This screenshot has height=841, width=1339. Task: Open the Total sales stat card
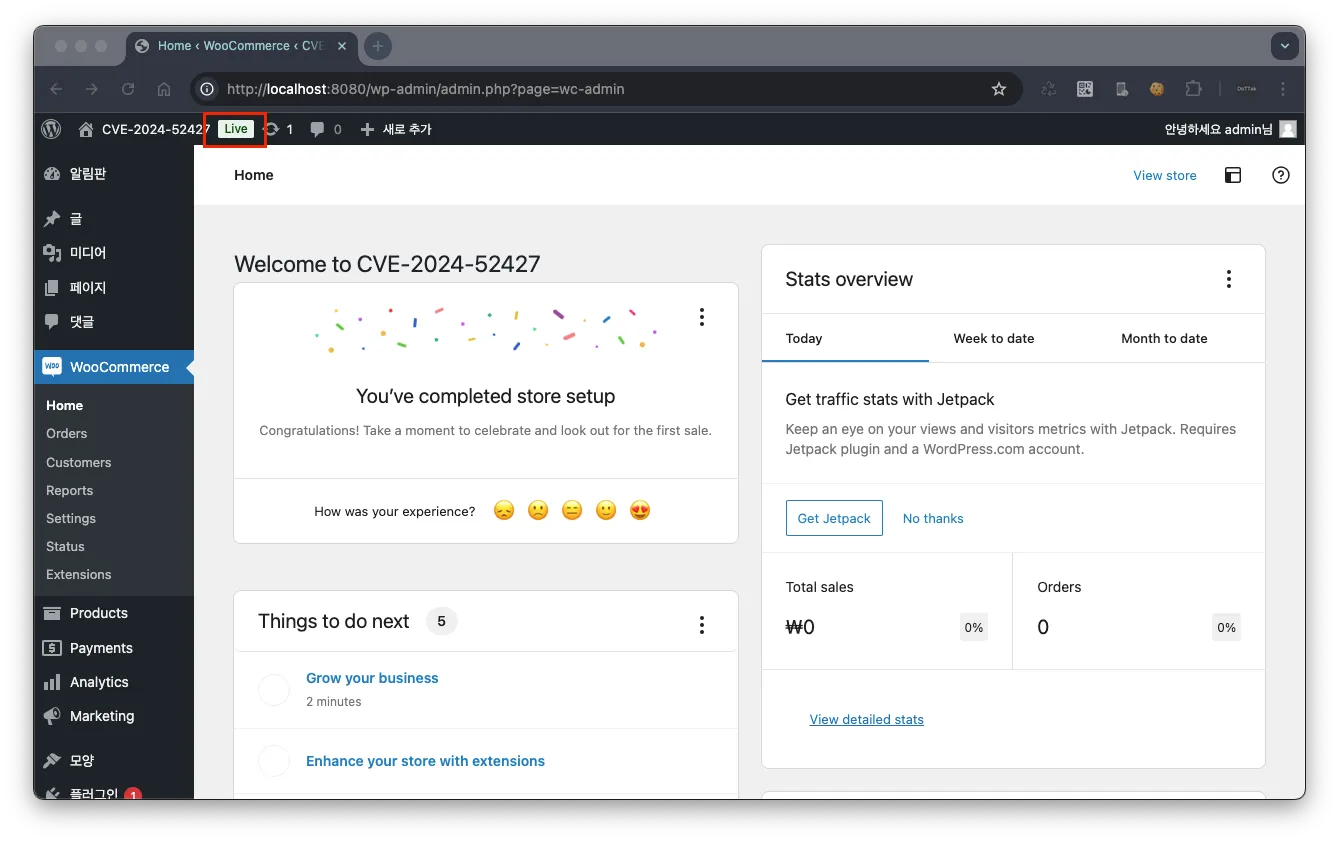tap(887, 611)
